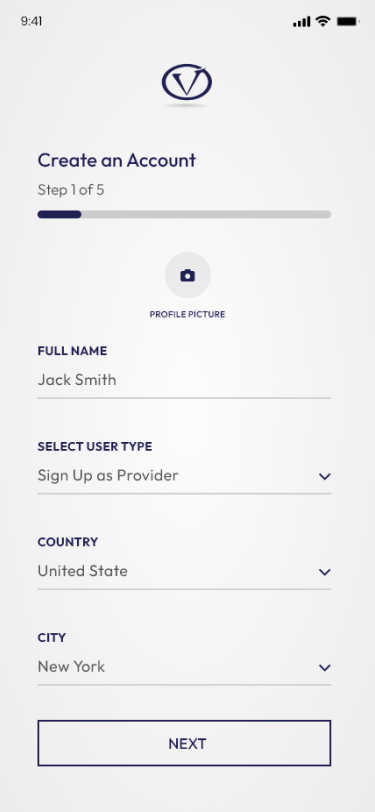Viewport: 375px width, 812px height.
Task: Expand the City chevron arrow
Action: 325,668
